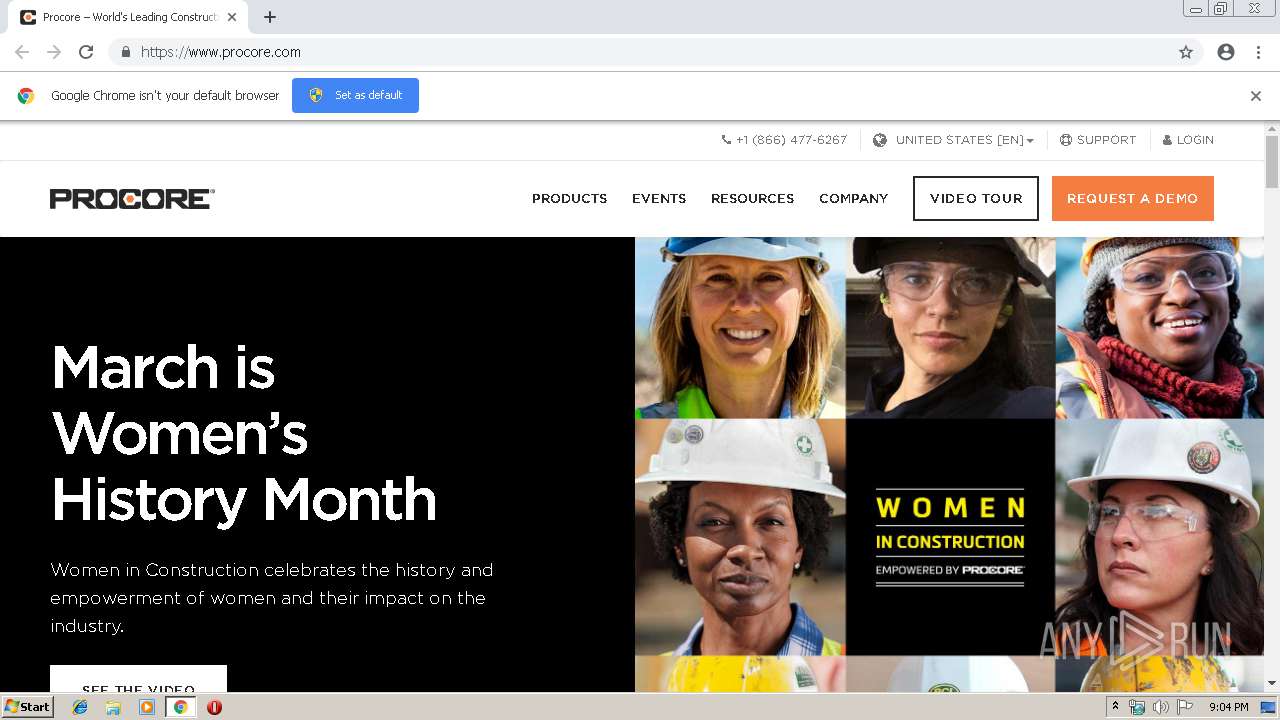
Task: Open the Login link
Action: [x=1195, y=140]
